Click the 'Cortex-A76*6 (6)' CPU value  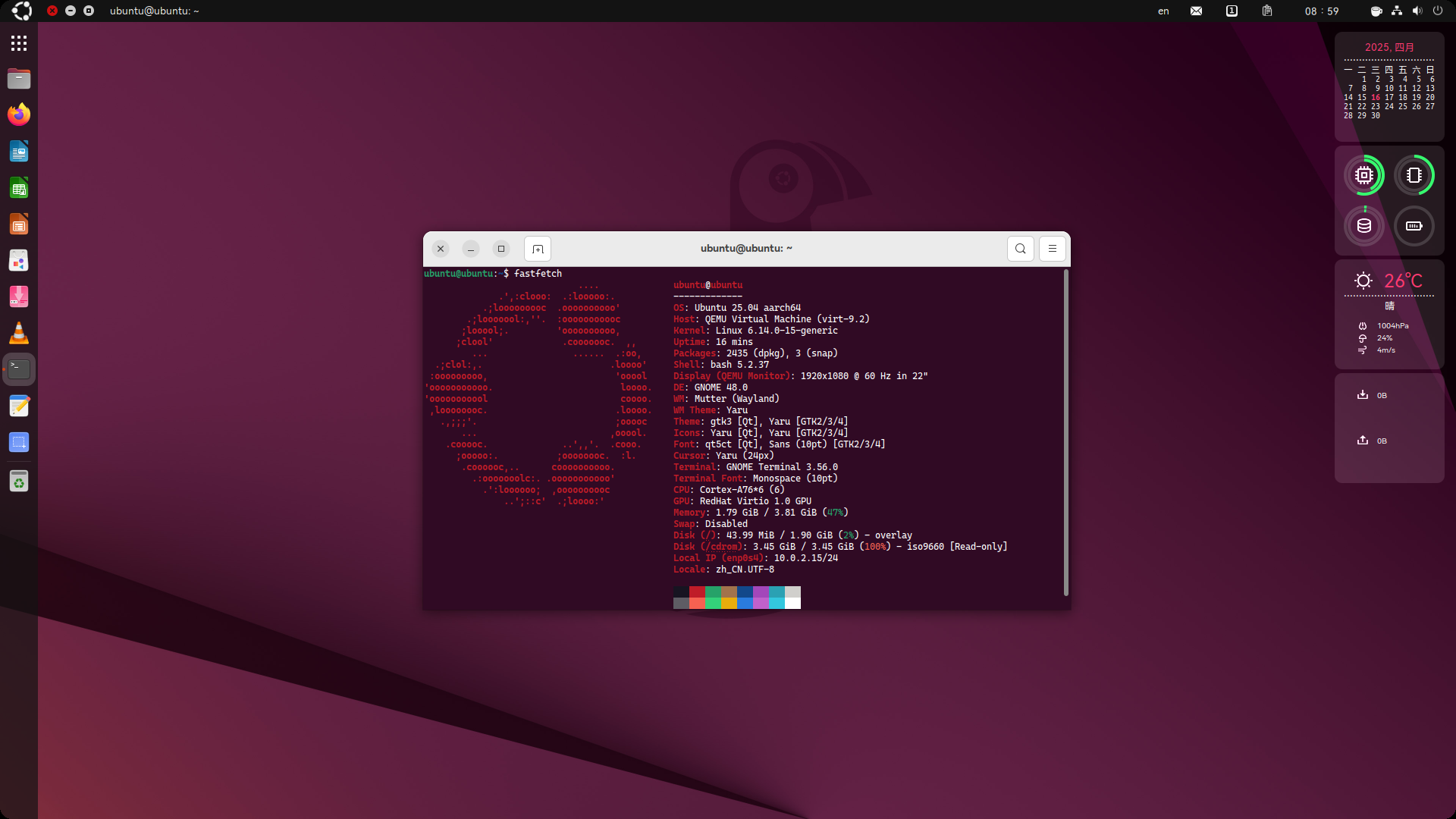(742, 490)
